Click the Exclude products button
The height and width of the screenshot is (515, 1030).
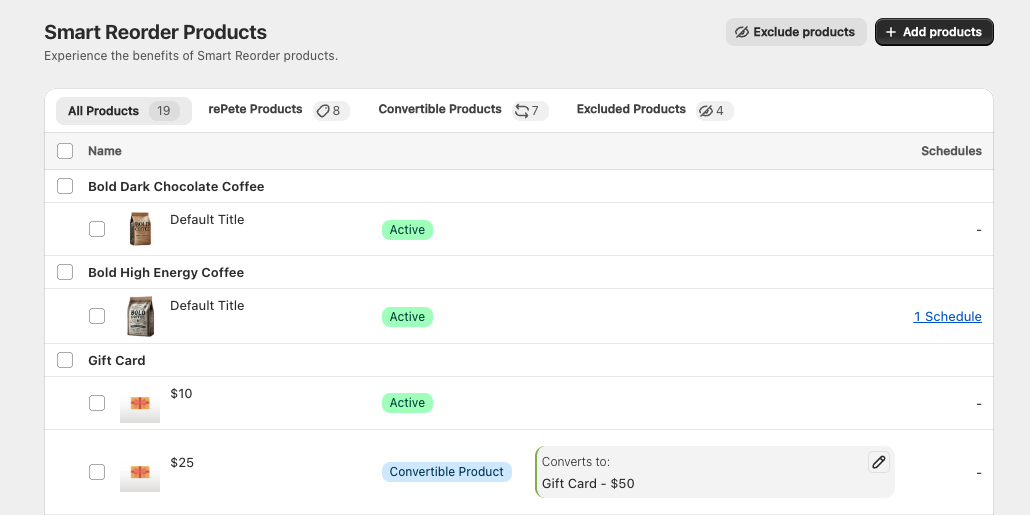point(796,32)
